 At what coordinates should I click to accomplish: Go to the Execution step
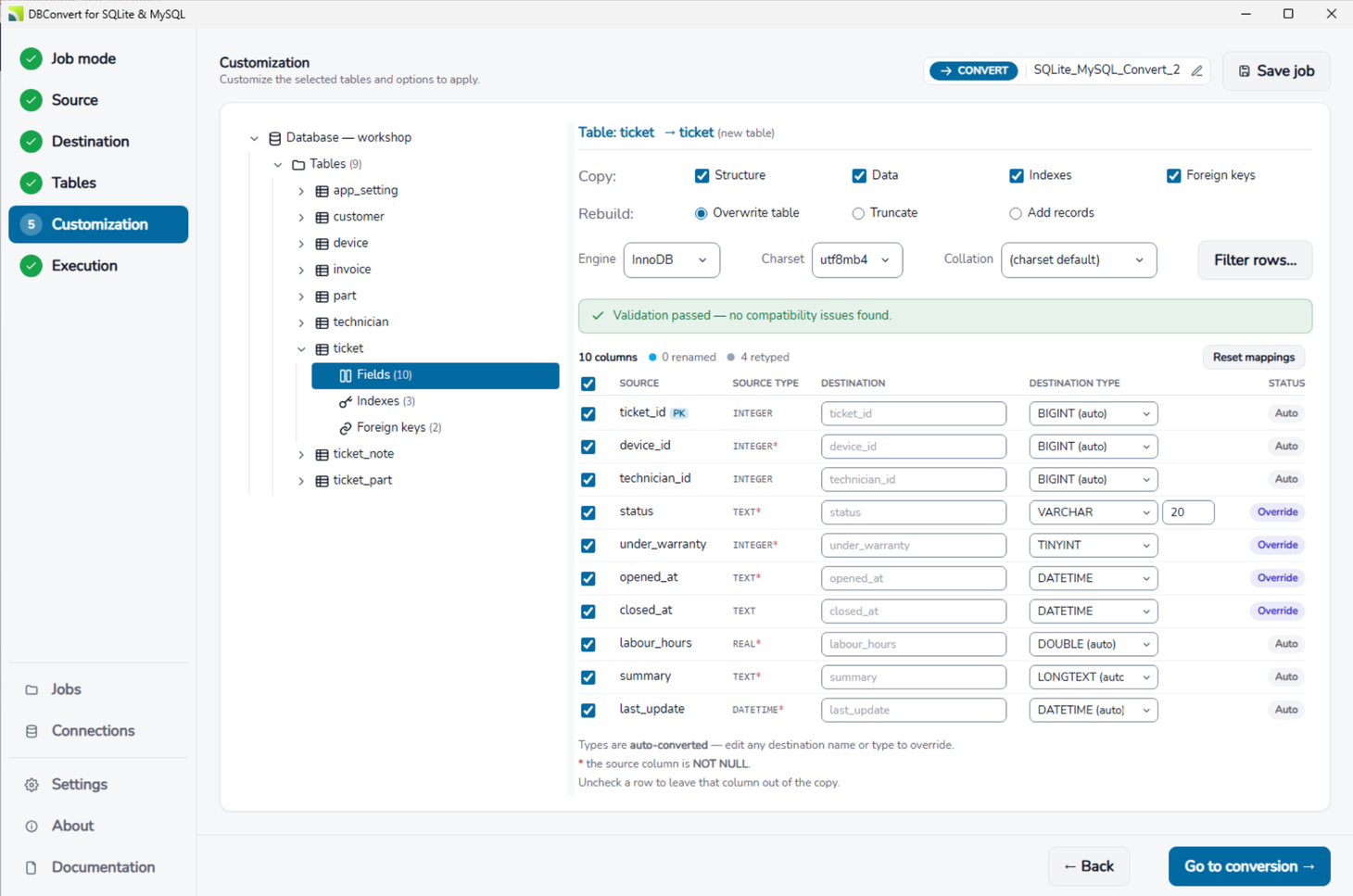point(98,266)
